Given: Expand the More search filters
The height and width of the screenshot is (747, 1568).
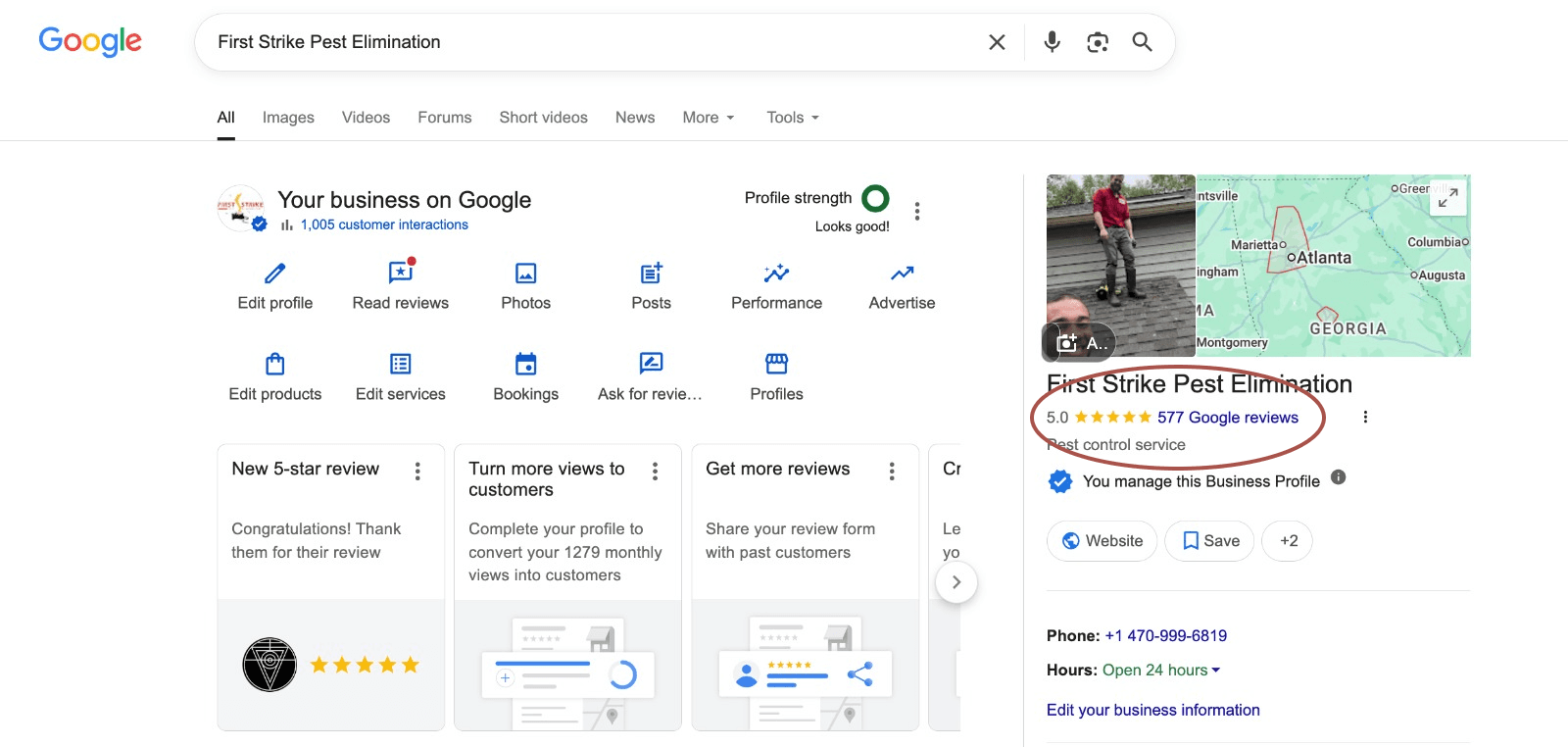Looking at the screenshot, I should pos(709,118).
